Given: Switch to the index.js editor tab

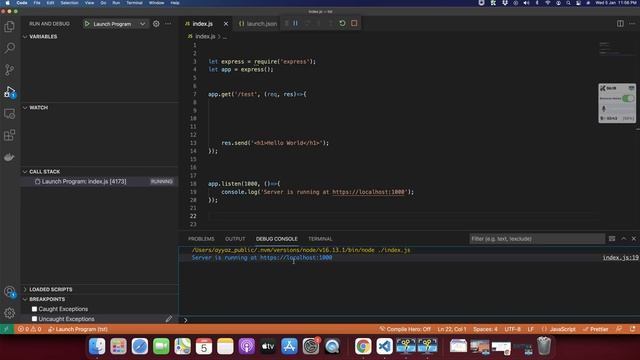Looking at the screenshot, I should (202, 24).
